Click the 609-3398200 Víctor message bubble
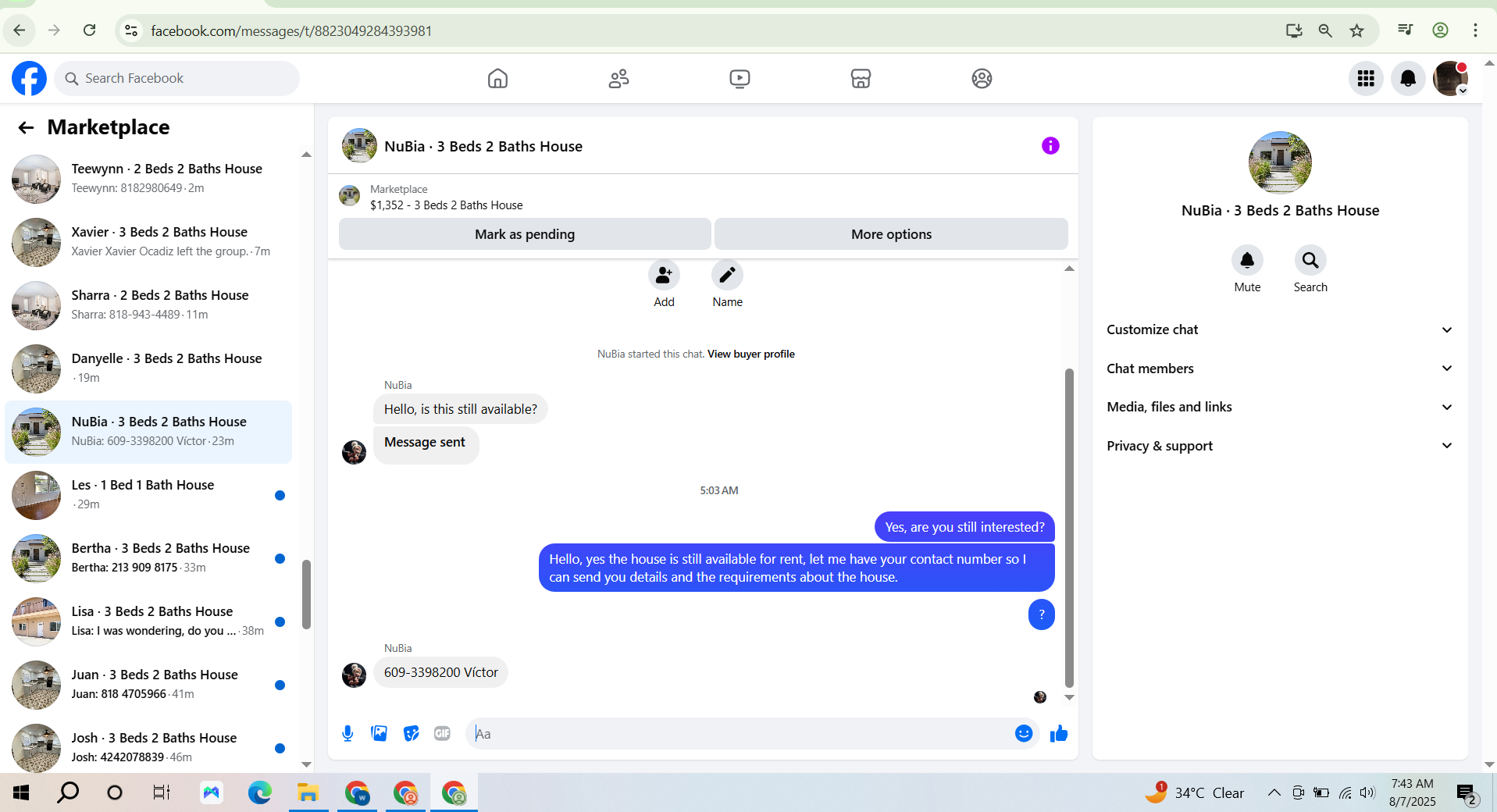The image size is (1497, 812). click(440, 672)
